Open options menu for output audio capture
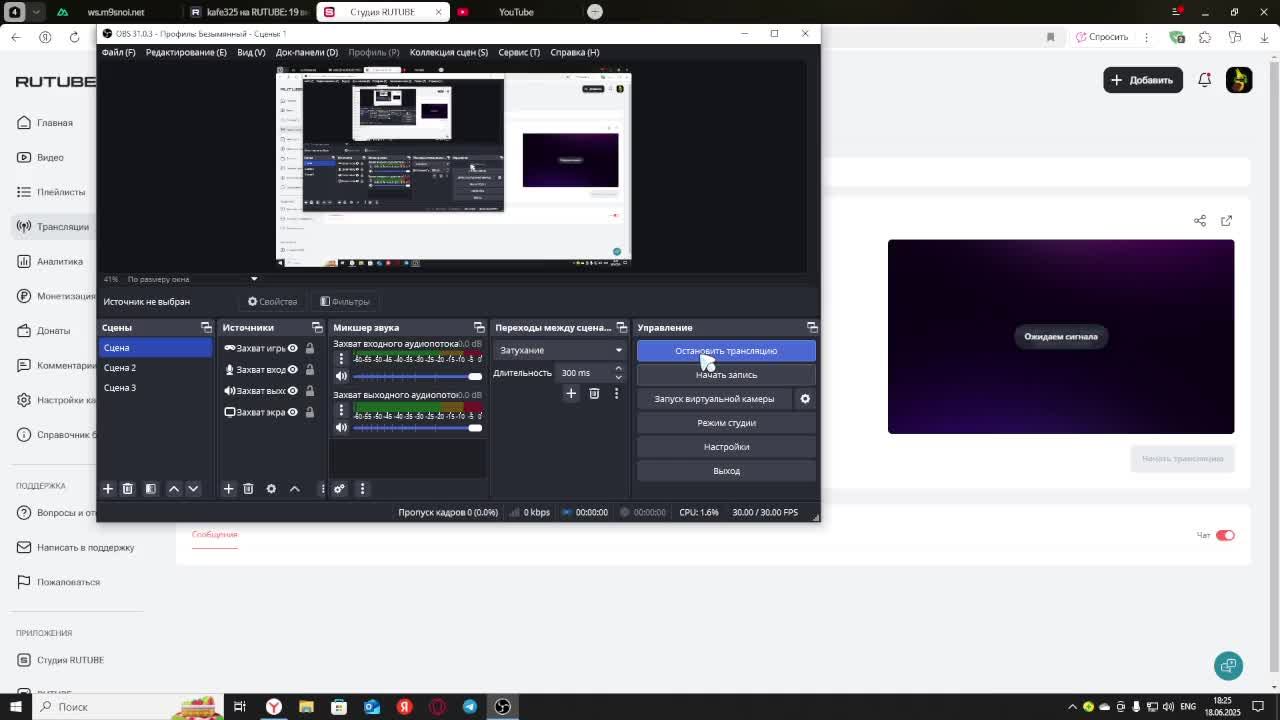This screenshot has width=1280, height=720. click(x=341, y=410)
